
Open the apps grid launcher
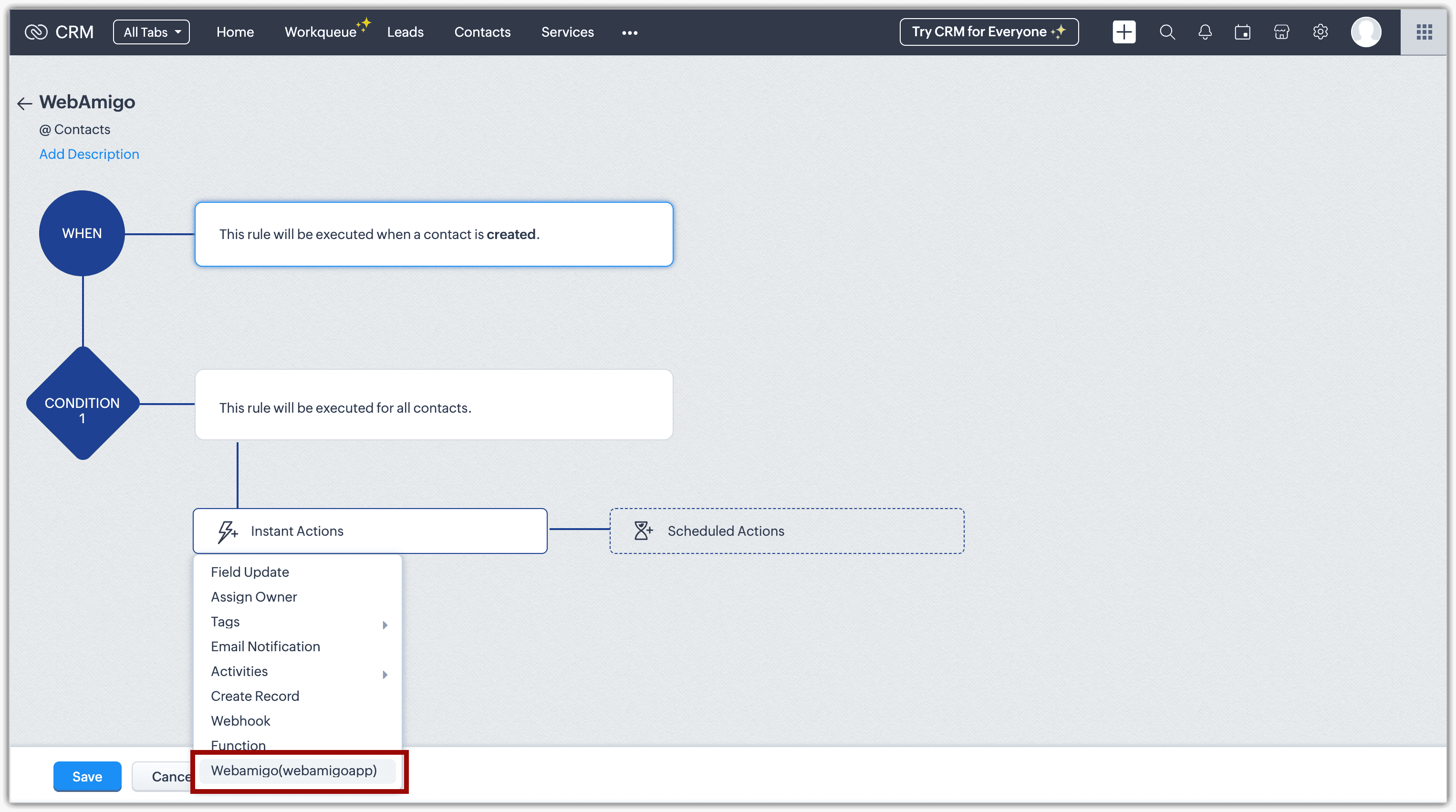pos(1424,32)
